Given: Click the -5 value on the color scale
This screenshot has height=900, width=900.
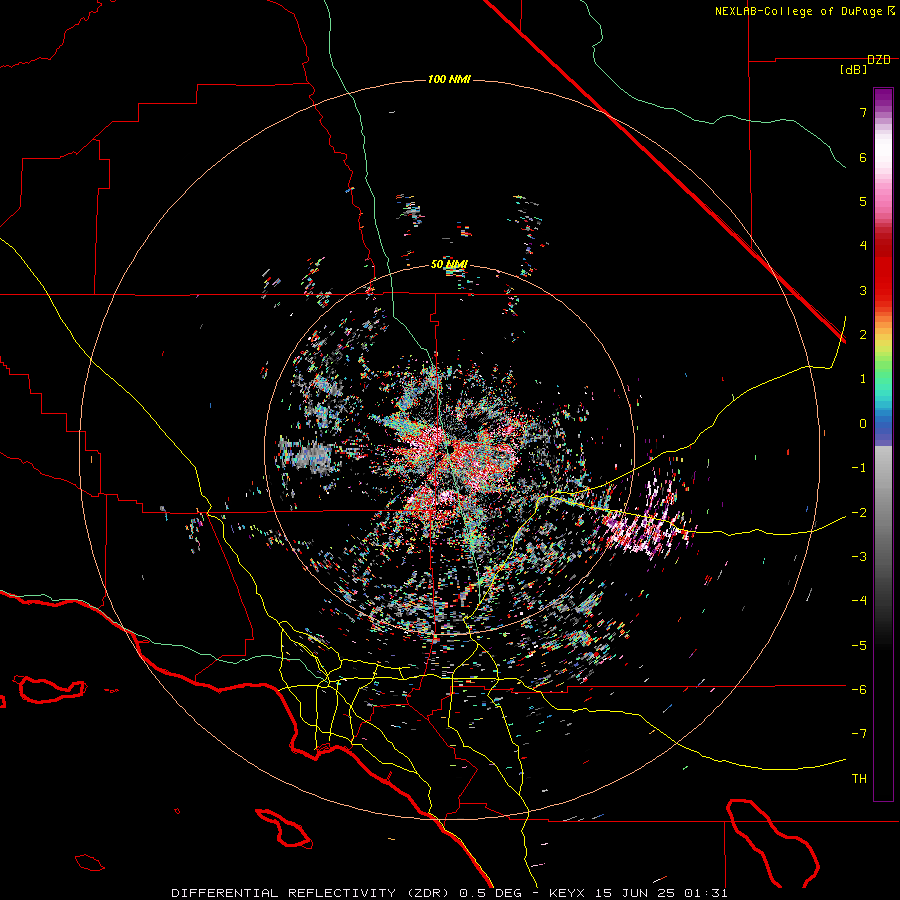Looking at the screenshot, I should (859, 646).
